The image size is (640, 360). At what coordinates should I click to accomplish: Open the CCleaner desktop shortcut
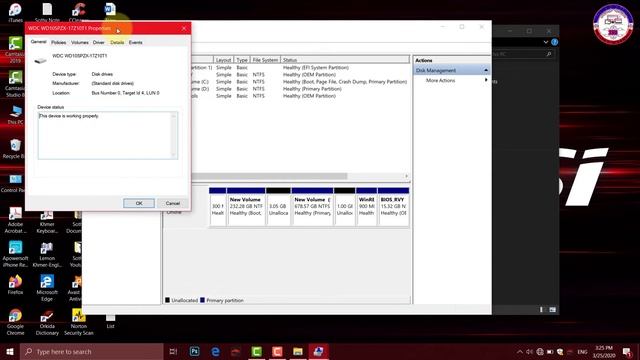coord(79,12)
